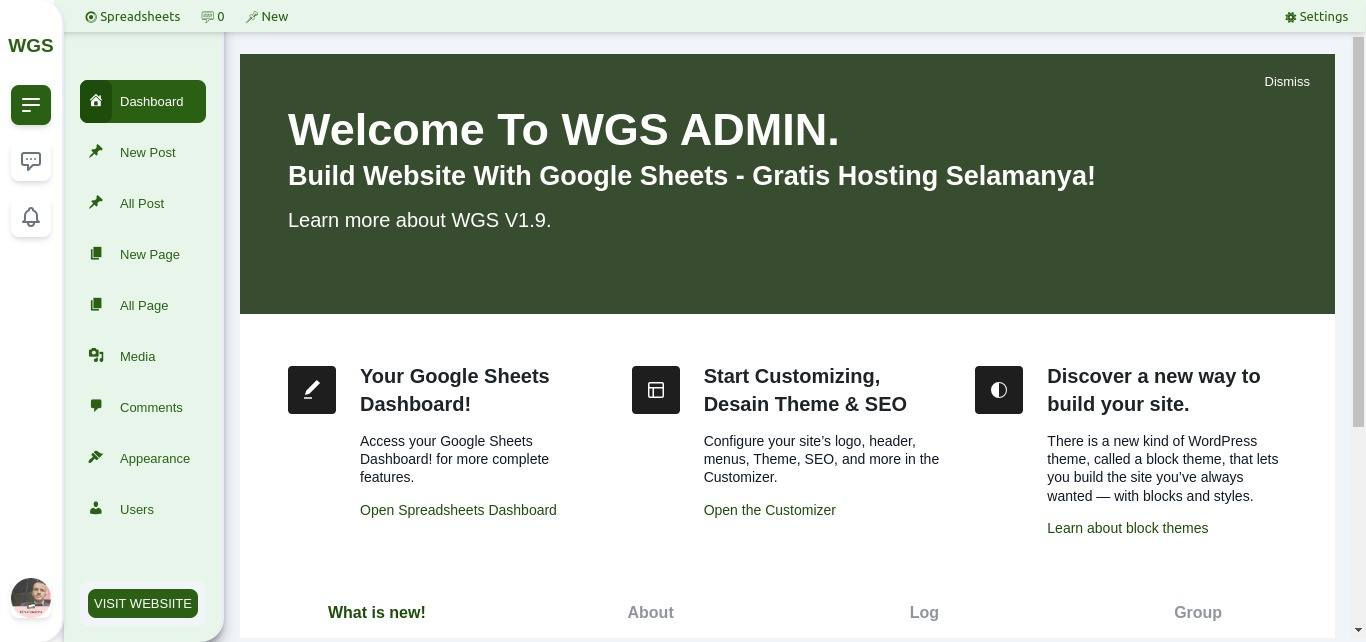Click Open the Customizer link

click(770, 510)
